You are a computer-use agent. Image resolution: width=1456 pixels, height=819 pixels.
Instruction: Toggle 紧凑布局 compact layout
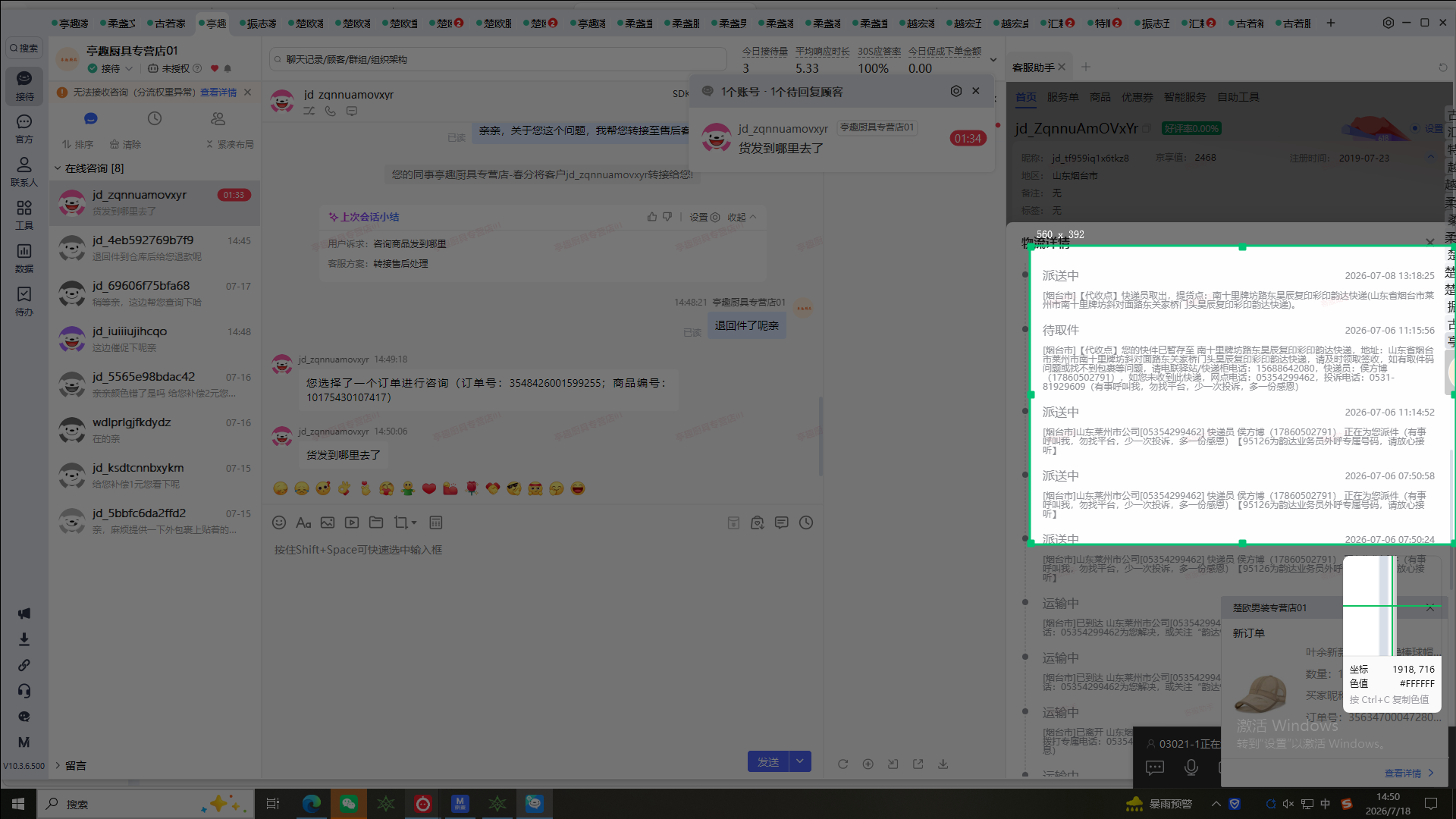(230, 144)
